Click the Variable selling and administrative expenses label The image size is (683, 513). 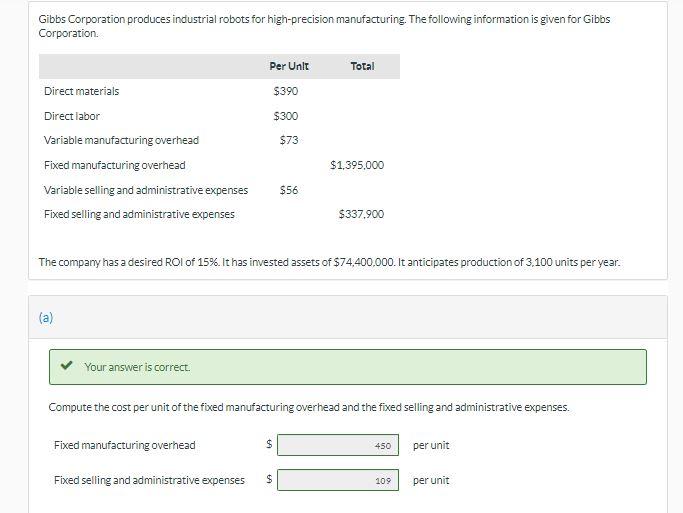pos(146,190)
